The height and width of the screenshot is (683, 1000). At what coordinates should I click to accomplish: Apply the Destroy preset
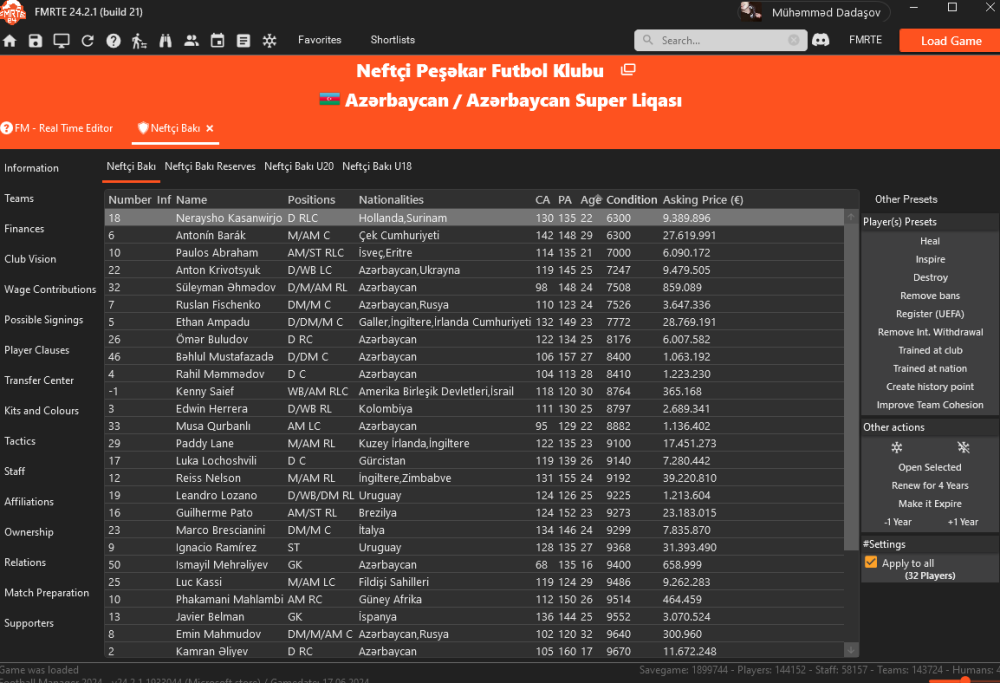[930, 277]
